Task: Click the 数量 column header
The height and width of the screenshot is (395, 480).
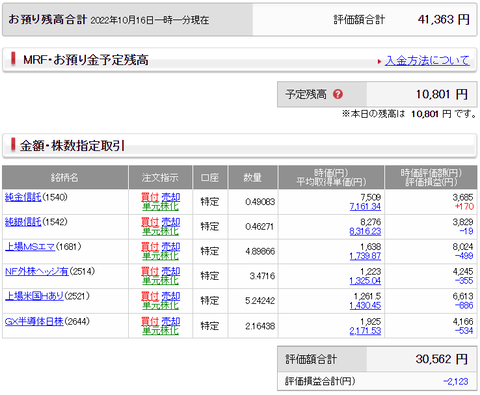Action: click(253, 177)
